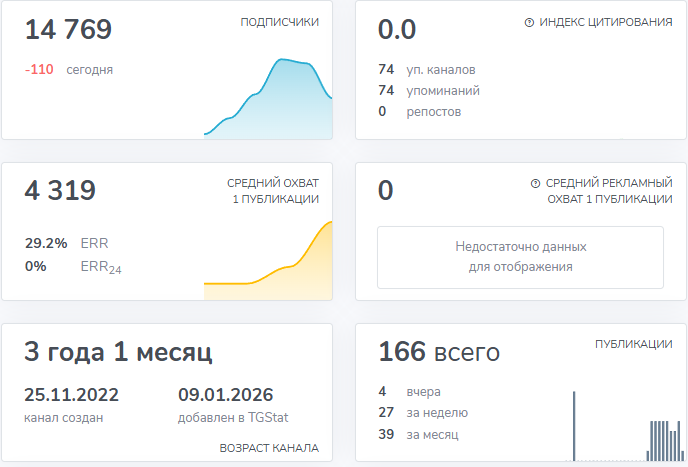Click the help icon beside СРЕДНИЙ РЕКЛАМНЫЙ ОХВАТ
688x467 pixels.
535,184
